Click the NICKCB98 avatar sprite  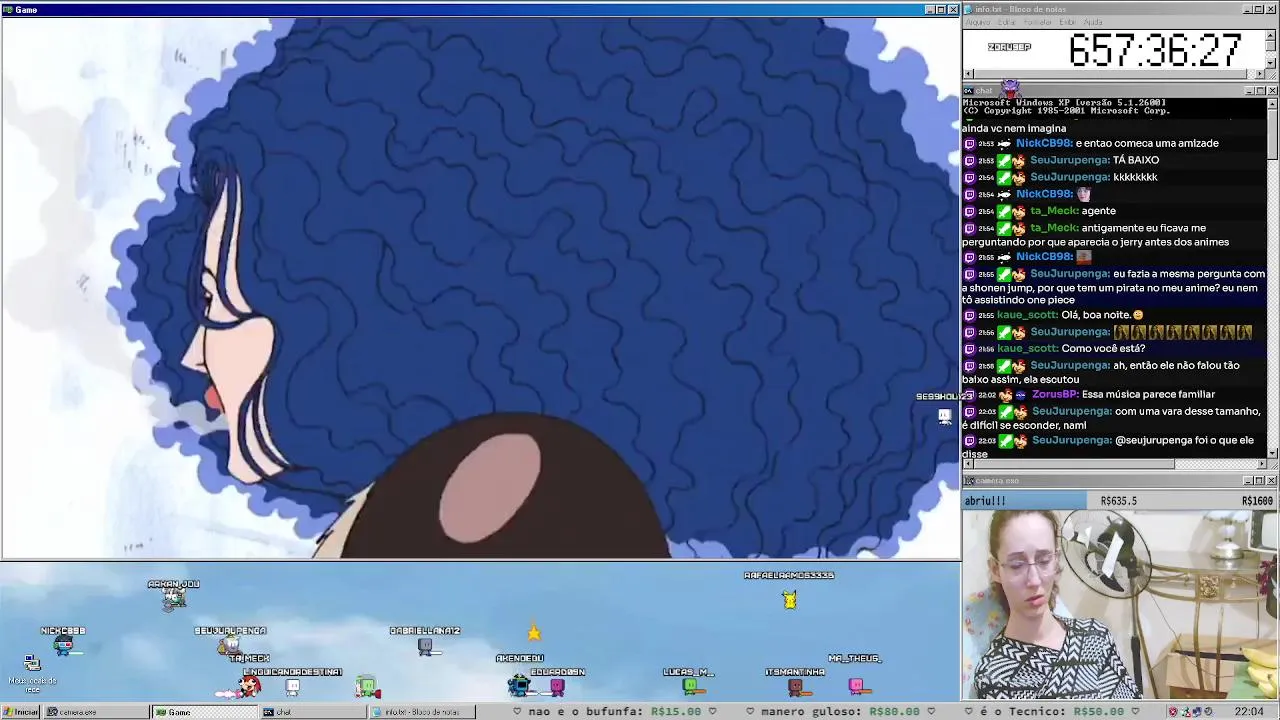pyautogui.click(x=63, y=645)
